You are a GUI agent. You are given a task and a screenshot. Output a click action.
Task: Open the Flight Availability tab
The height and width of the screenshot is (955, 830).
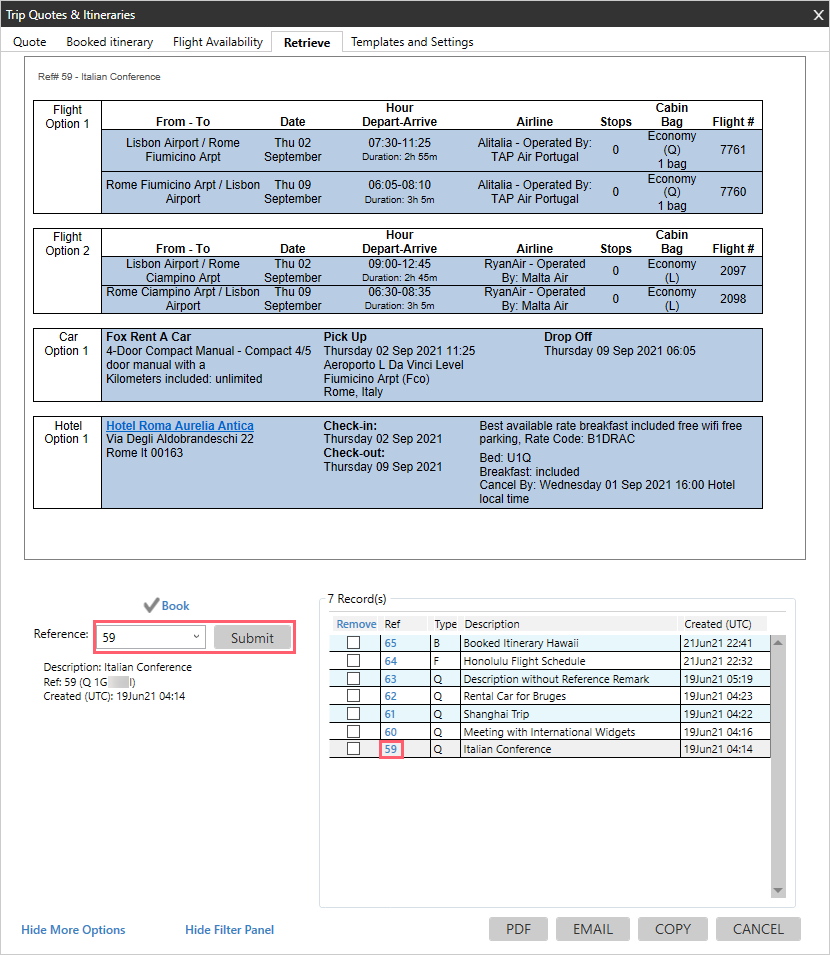pos(217,42)
